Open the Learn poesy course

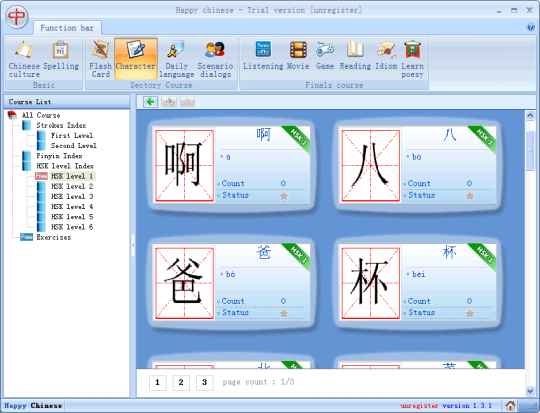tap(412, 59)
